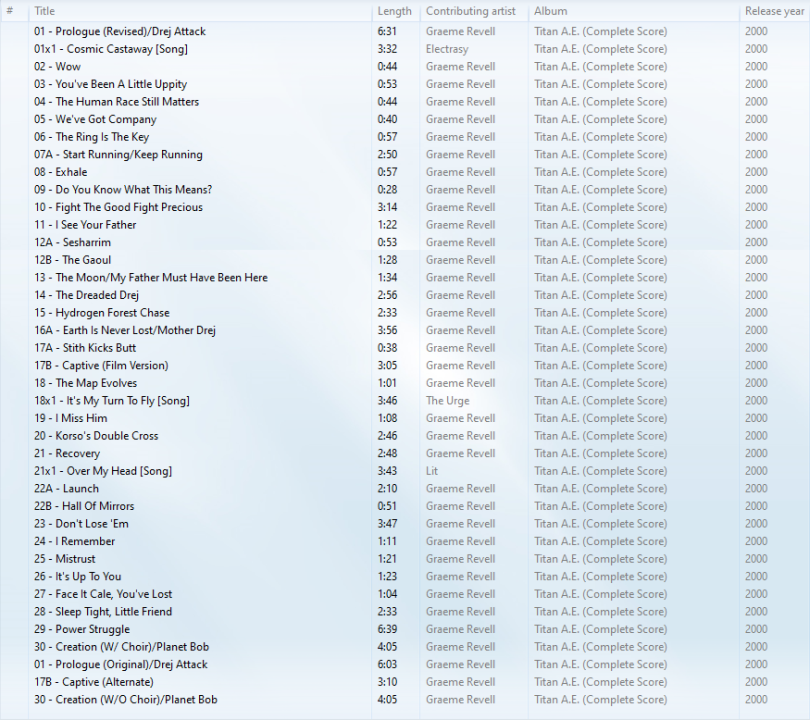Select the track '12B - The Gaoul'
Viewport: 810px width, 720px height.
72,260
